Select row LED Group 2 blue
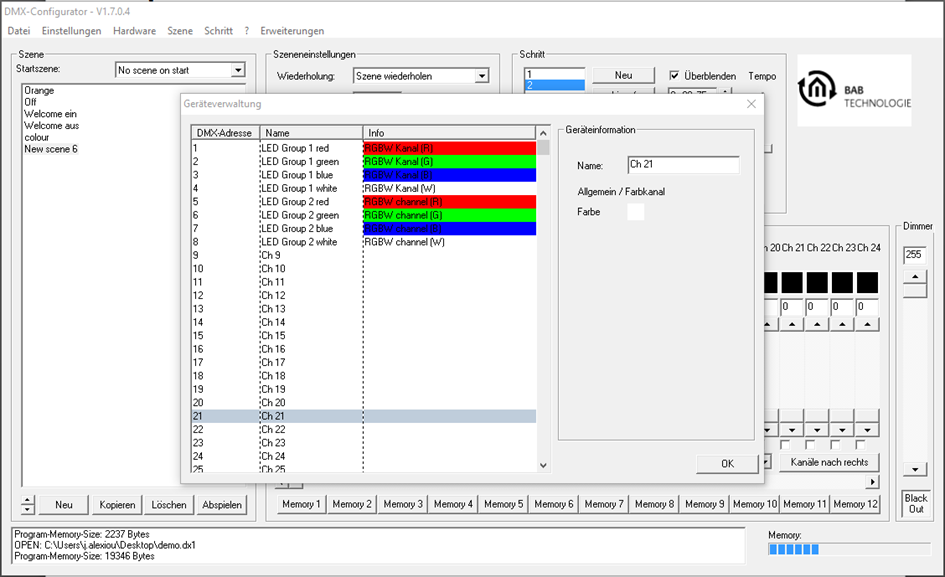945x577 pixels. (363, 229)
